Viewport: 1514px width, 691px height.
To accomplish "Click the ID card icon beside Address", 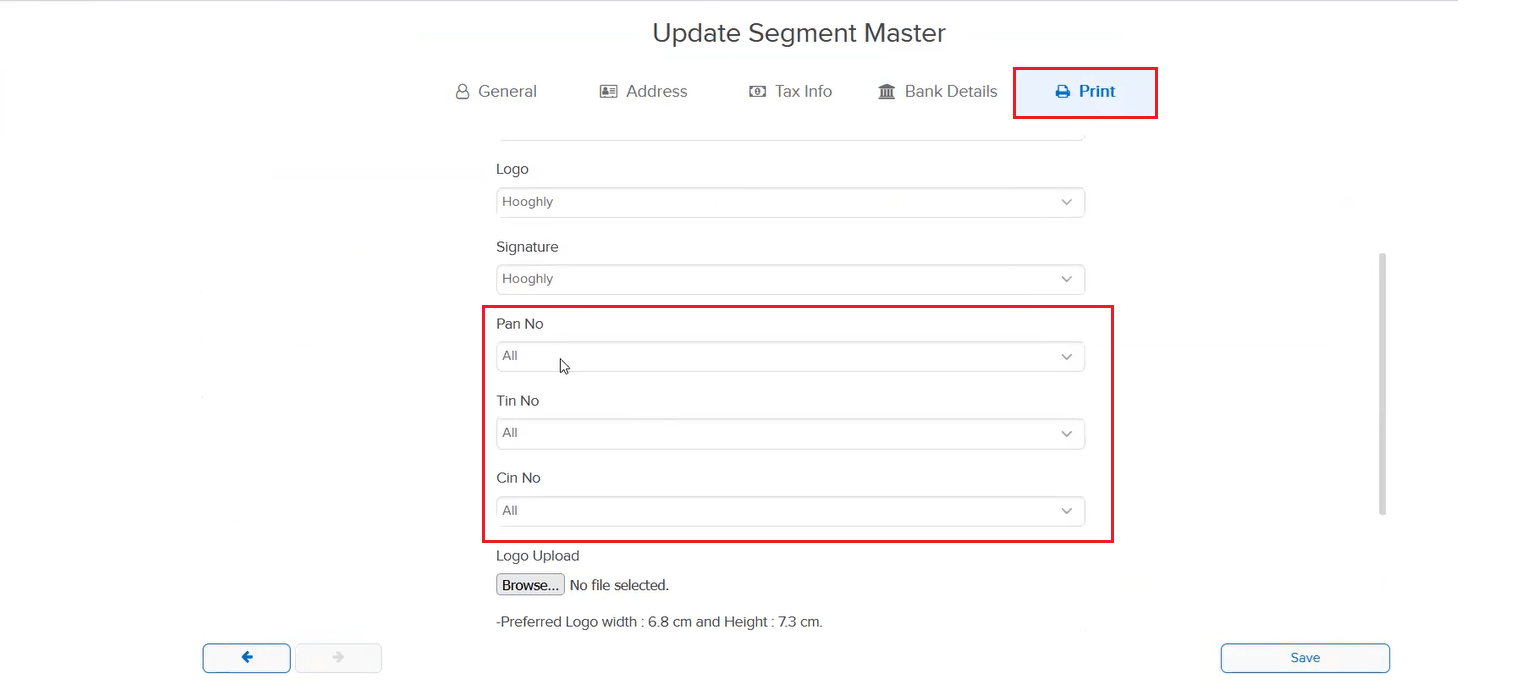I will pos(608,91).
